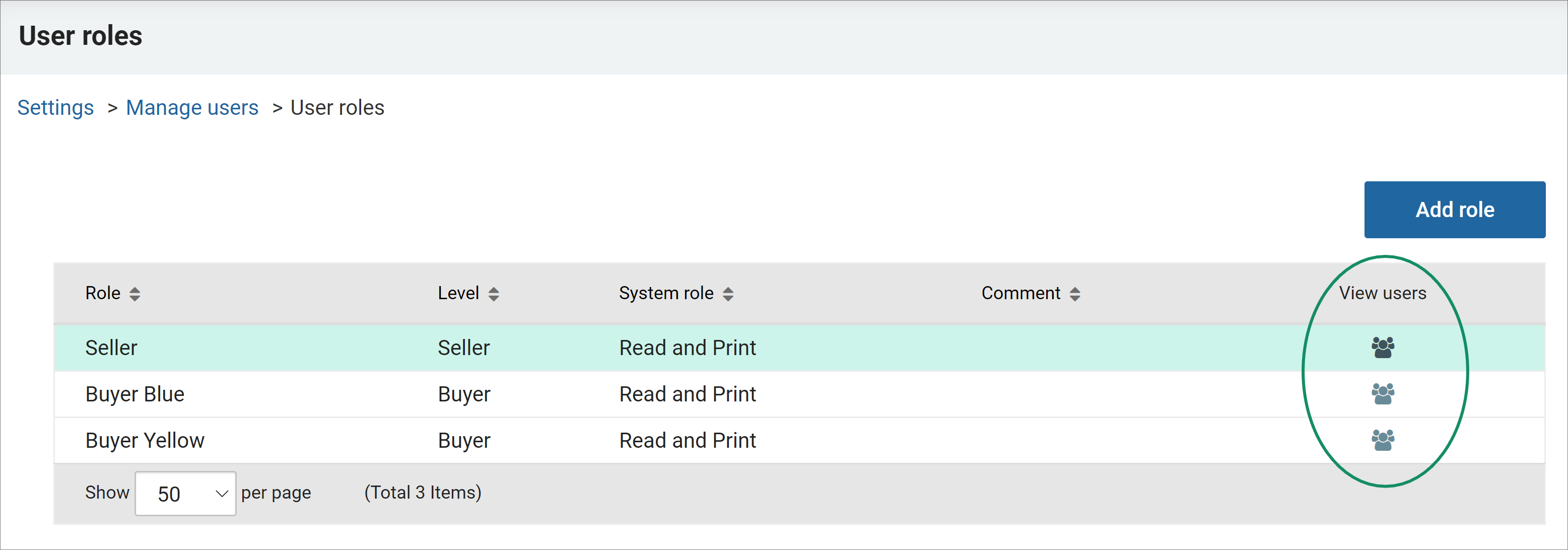Open Manage users breadcrumb link
The image size is (1568, 550).
coord(192,108)
